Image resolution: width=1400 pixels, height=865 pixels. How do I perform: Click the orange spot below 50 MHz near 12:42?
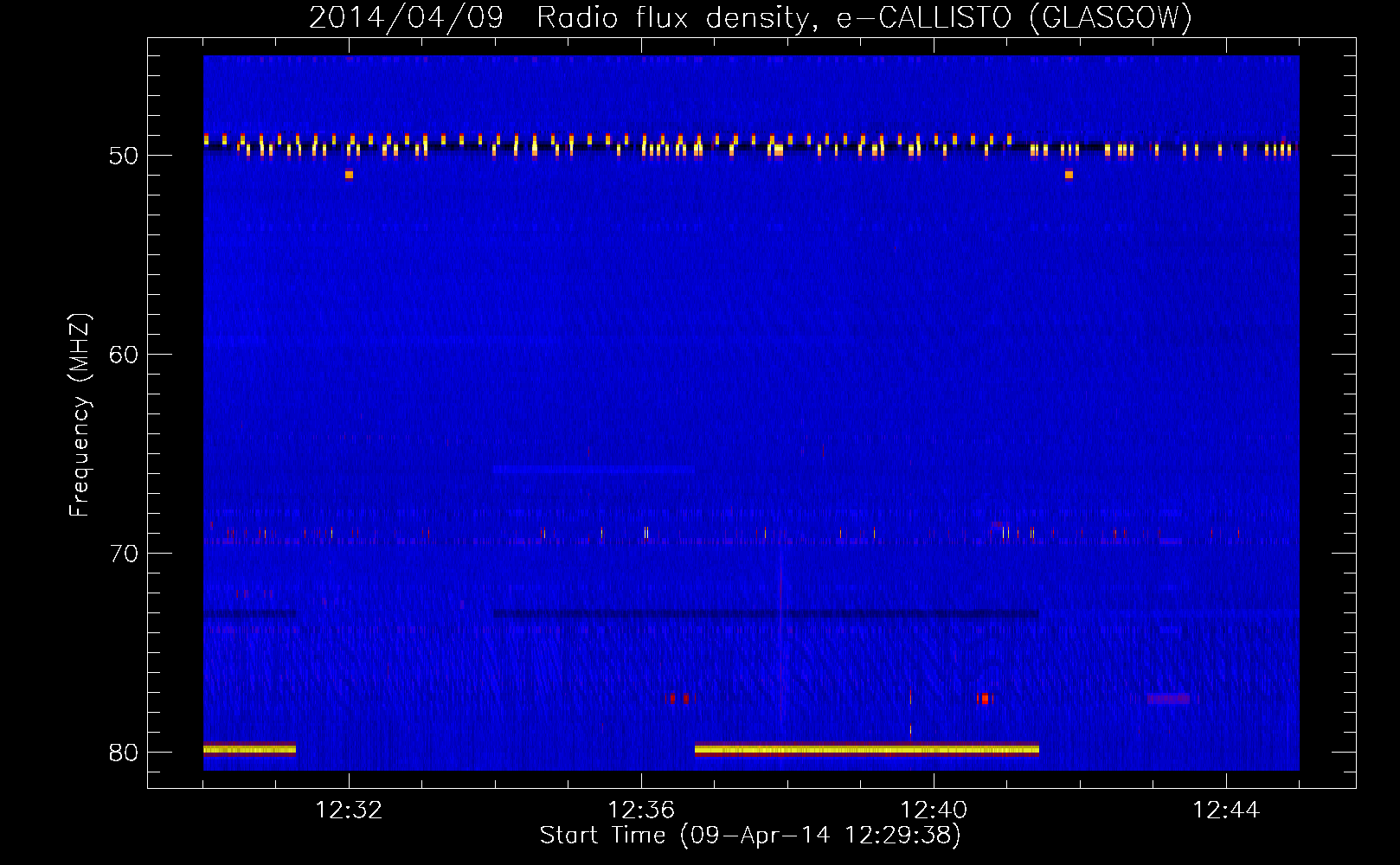pyautogui.click(x=1069, y=175)
